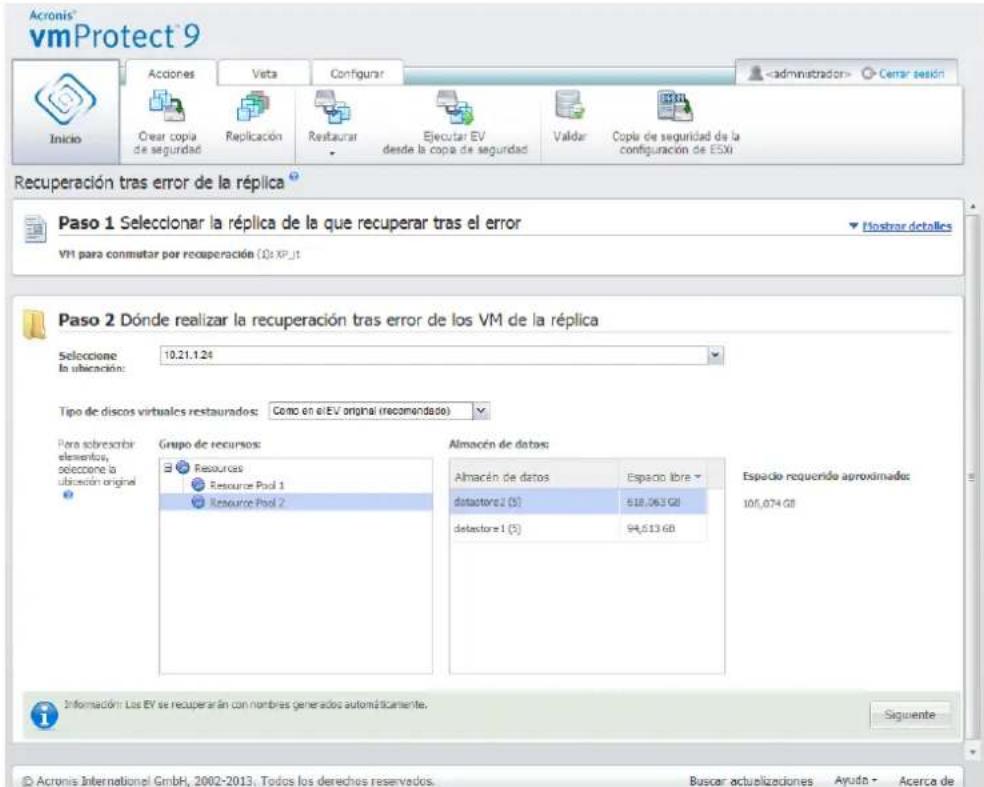Open Tipo de discos virtuales dropdown arrow
The height and width of the screenshot is (787, 984).
(x=481, y=411)
